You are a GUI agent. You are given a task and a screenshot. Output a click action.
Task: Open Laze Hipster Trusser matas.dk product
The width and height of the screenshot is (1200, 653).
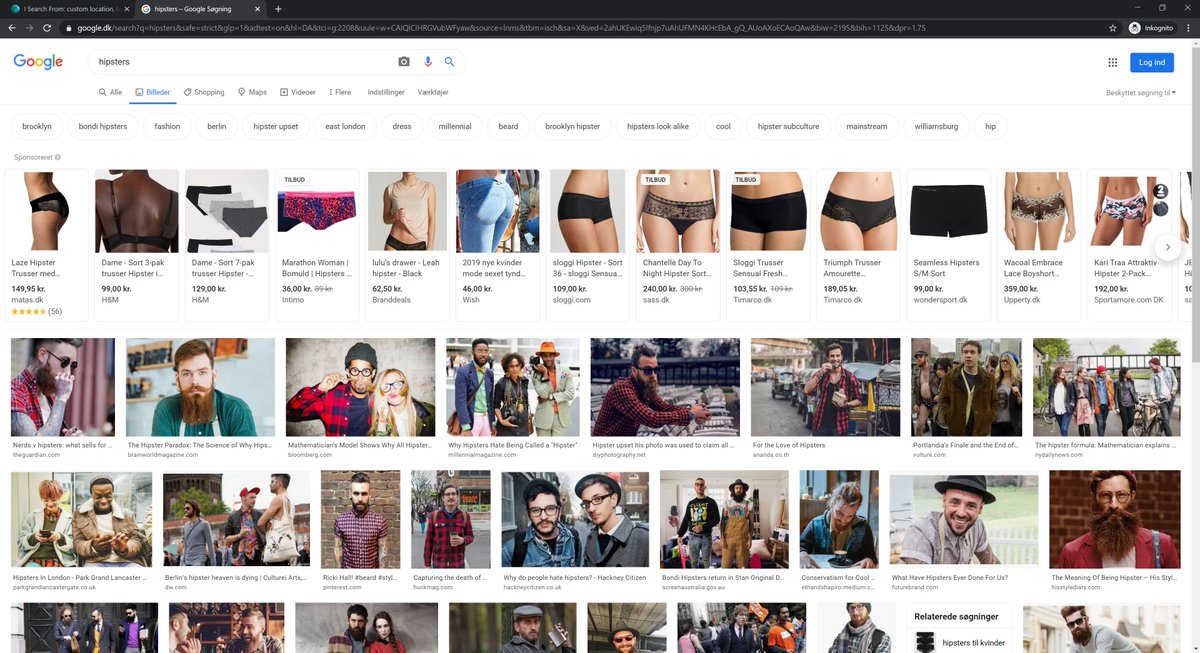pos(46,245)
